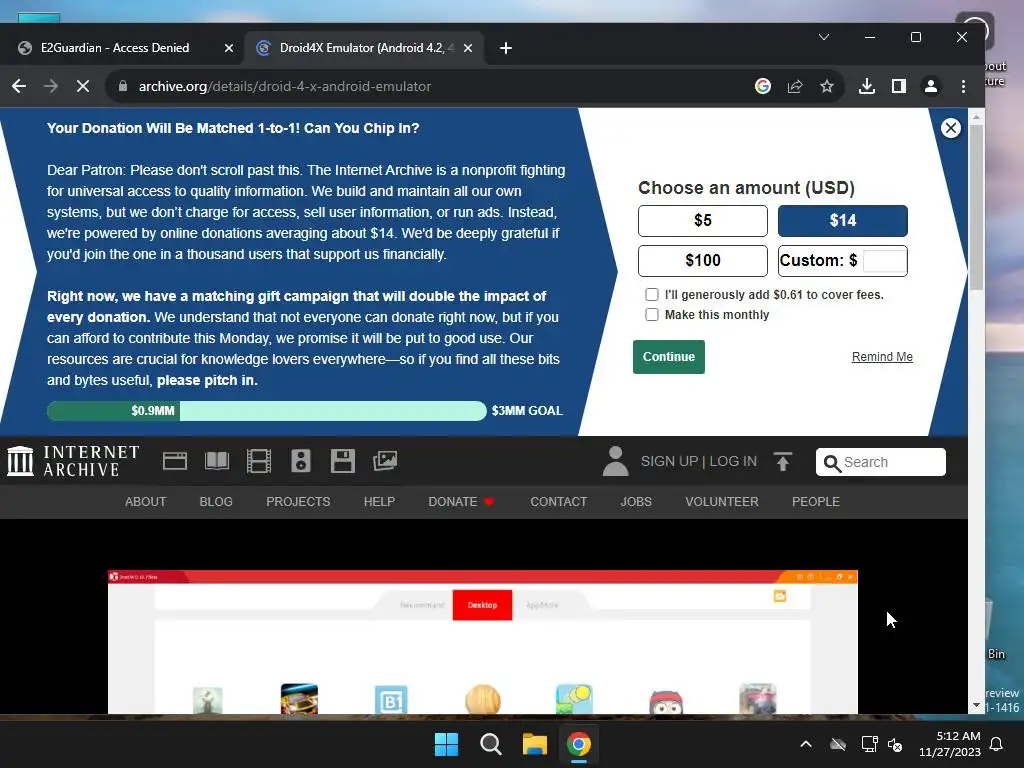Viewport: 1024px width, 768px height.
Task: Check the add $0.61 to cover fees box
Action: coord(652,295)
